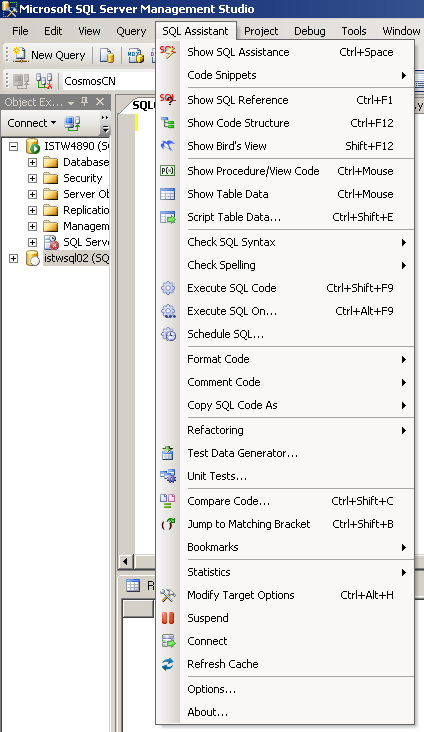
Task: Open the Code Snippets submenu
Action: [286, 75]
